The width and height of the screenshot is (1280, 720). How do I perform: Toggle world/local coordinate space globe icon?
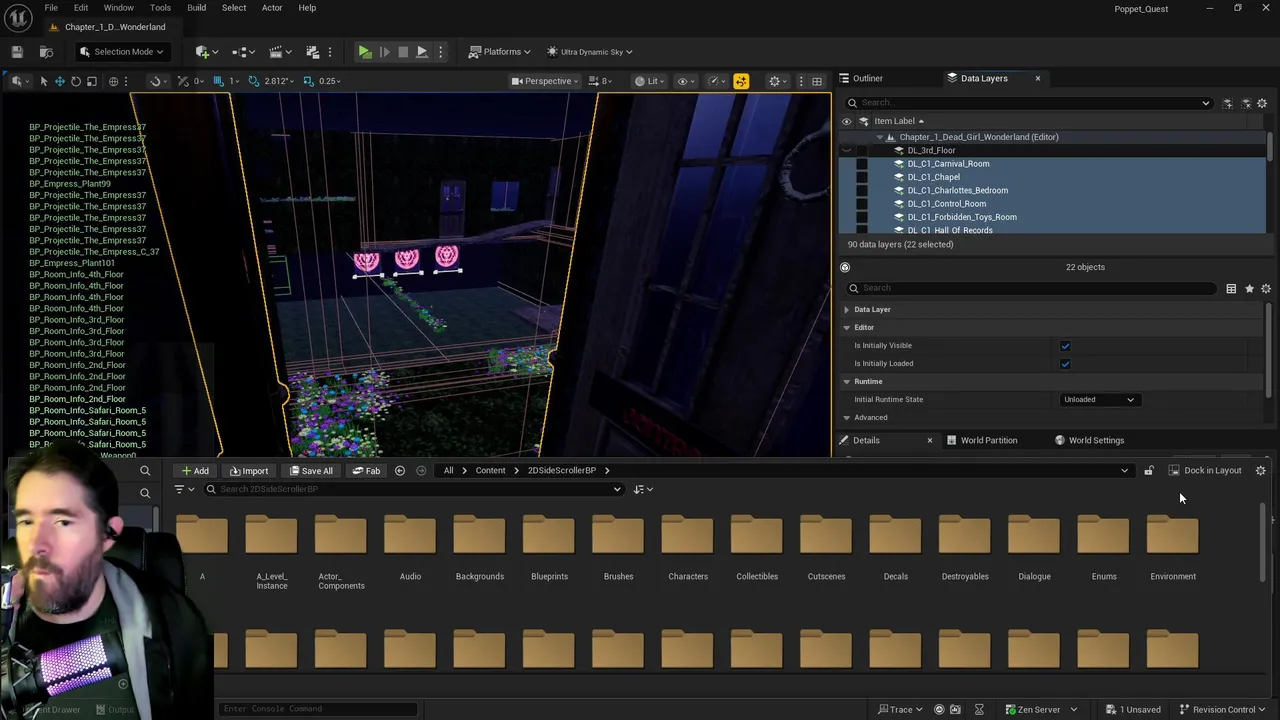(113, 81)
